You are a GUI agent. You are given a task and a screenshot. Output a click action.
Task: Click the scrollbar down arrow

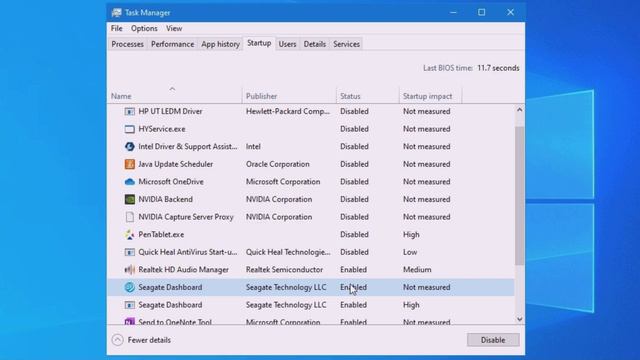(x=519, y=319)
